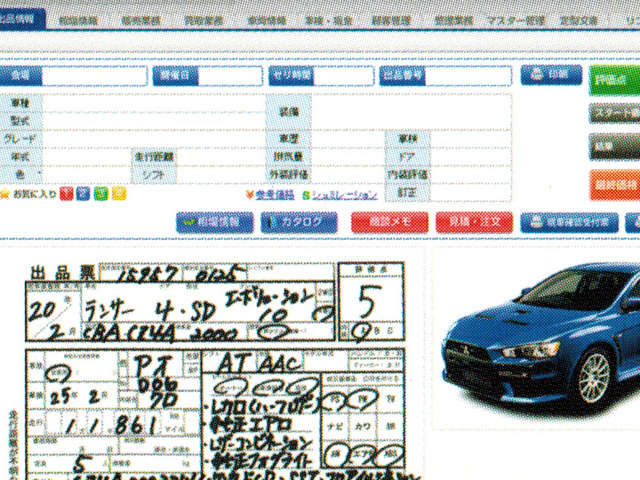Click the handwritten ランサー model name
Screen dimensions: 640x480
click(109, 313)
